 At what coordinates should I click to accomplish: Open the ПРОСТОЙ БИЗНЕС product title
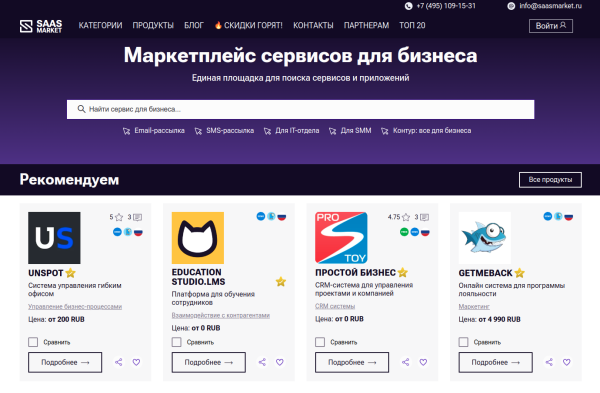point(355,272)
